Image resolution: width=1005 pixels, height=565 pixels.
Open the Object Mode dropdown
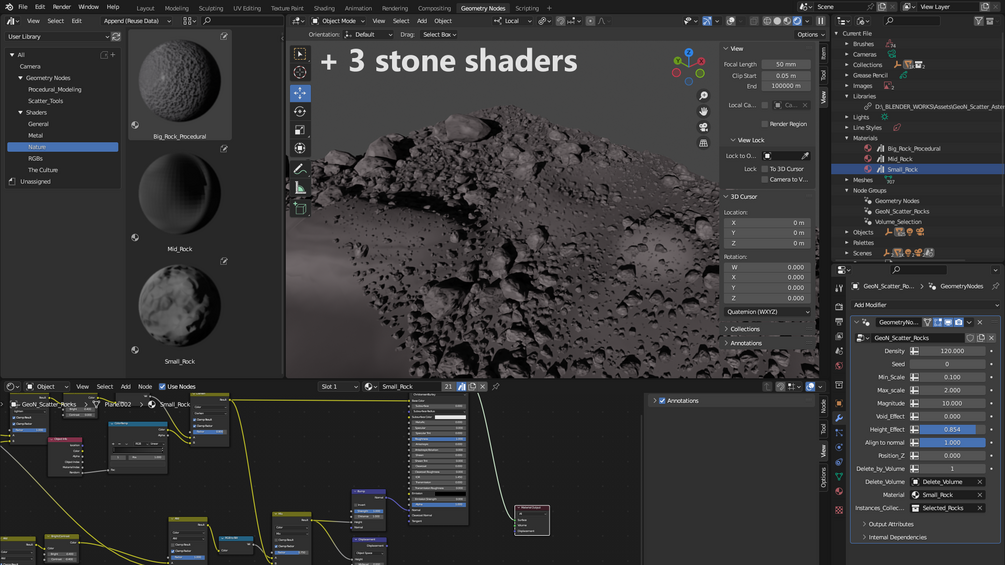[x=338, y=20]
